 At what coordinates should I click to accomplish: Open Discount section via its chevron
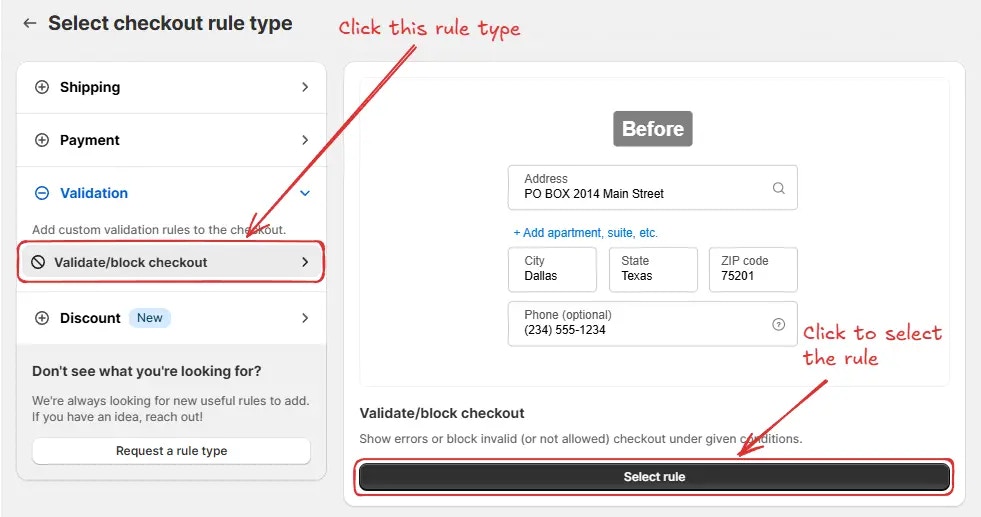point(305,318)
